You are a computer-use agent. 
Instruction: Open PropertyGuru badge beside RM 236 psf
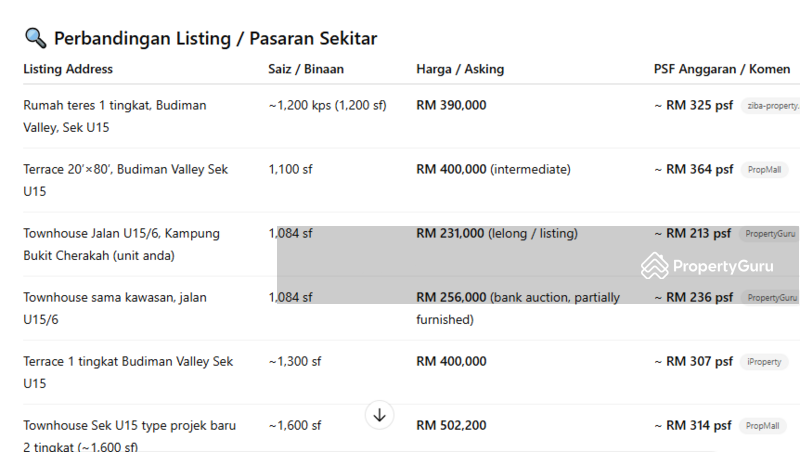coord(771,298)
